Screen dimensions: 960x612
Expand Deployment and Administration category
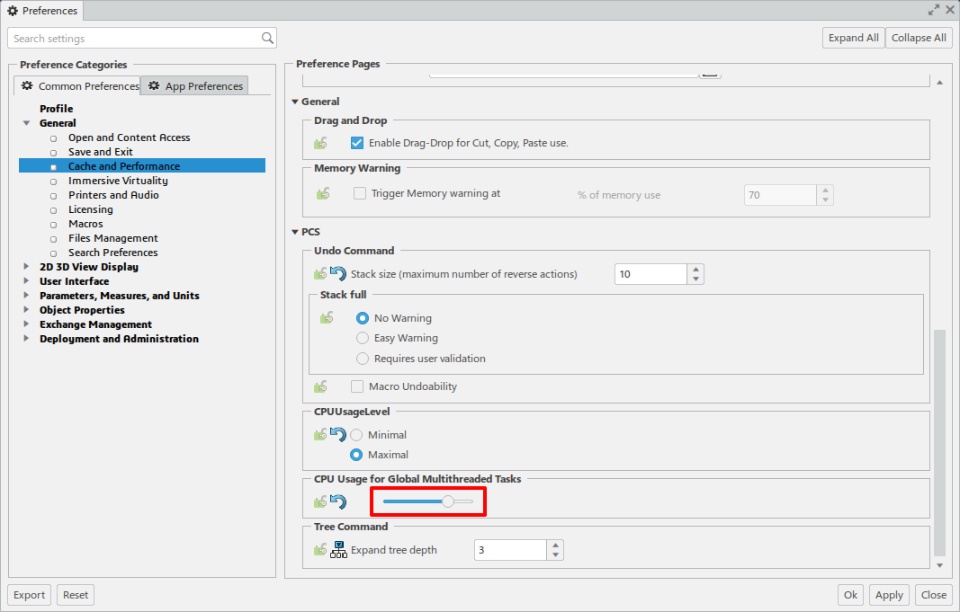[x=26, y=338]
